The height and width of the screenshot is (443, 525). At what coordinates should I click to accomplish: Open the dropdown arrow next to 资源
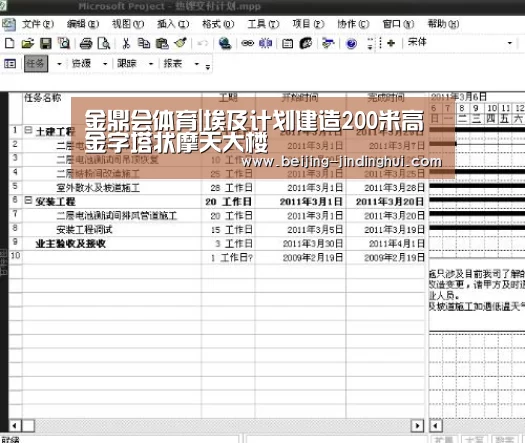(x=105, y=63)
